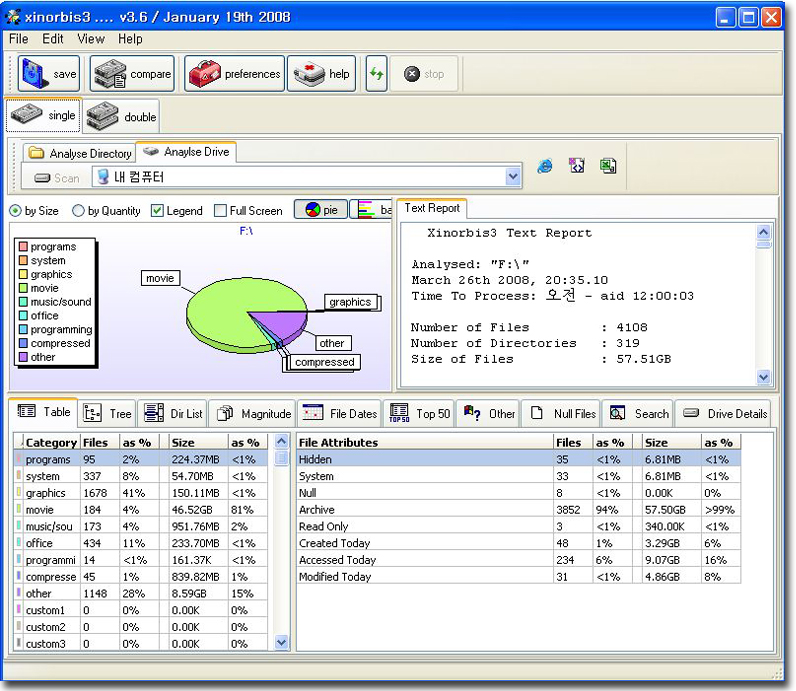Select the custom1 category row
The image size is (796, 691).
click(141, 610)
